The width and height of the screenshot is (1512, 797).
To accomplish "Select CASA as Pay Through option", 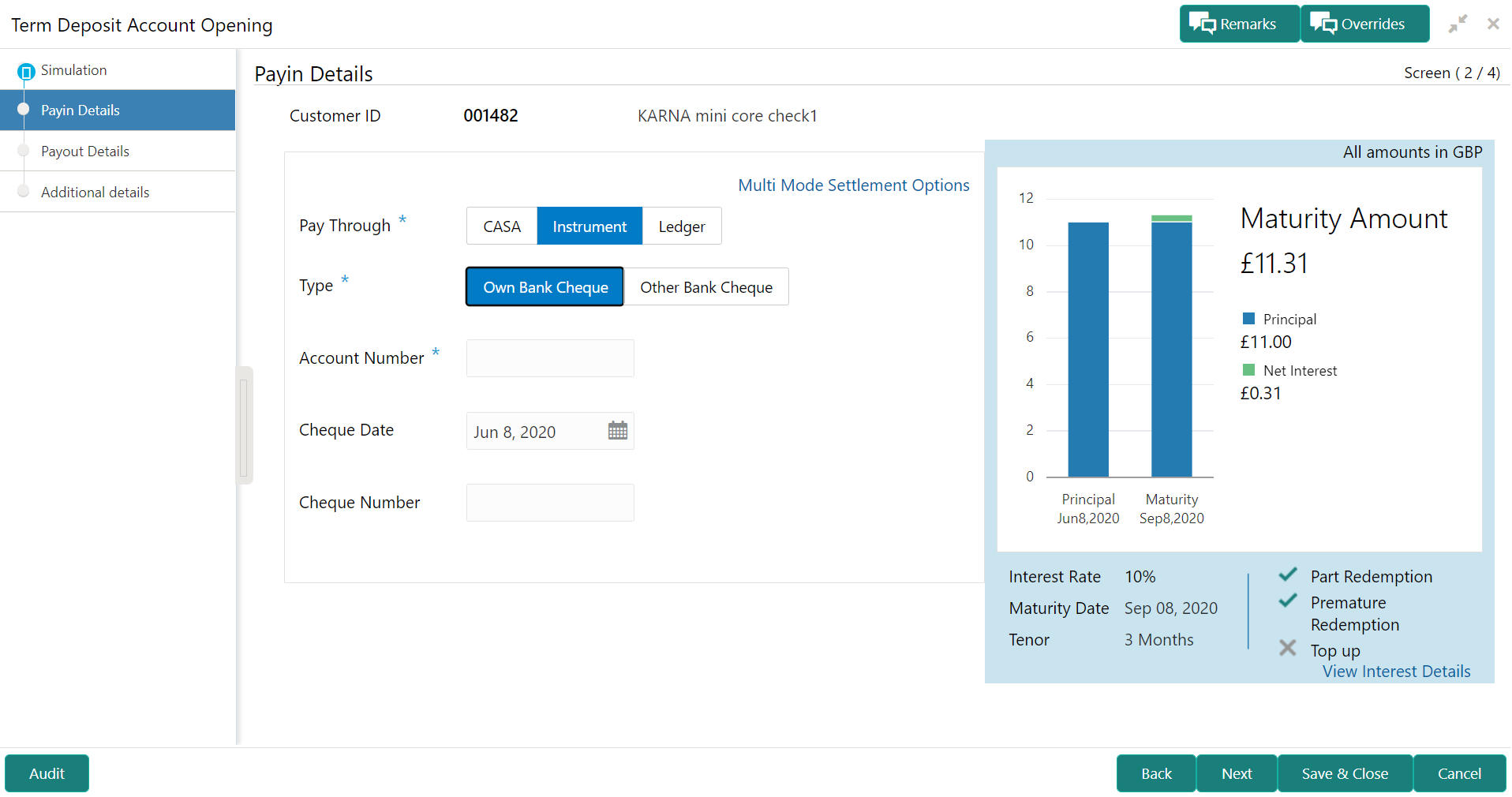I will pyautogui.click(x=502, y=226).
